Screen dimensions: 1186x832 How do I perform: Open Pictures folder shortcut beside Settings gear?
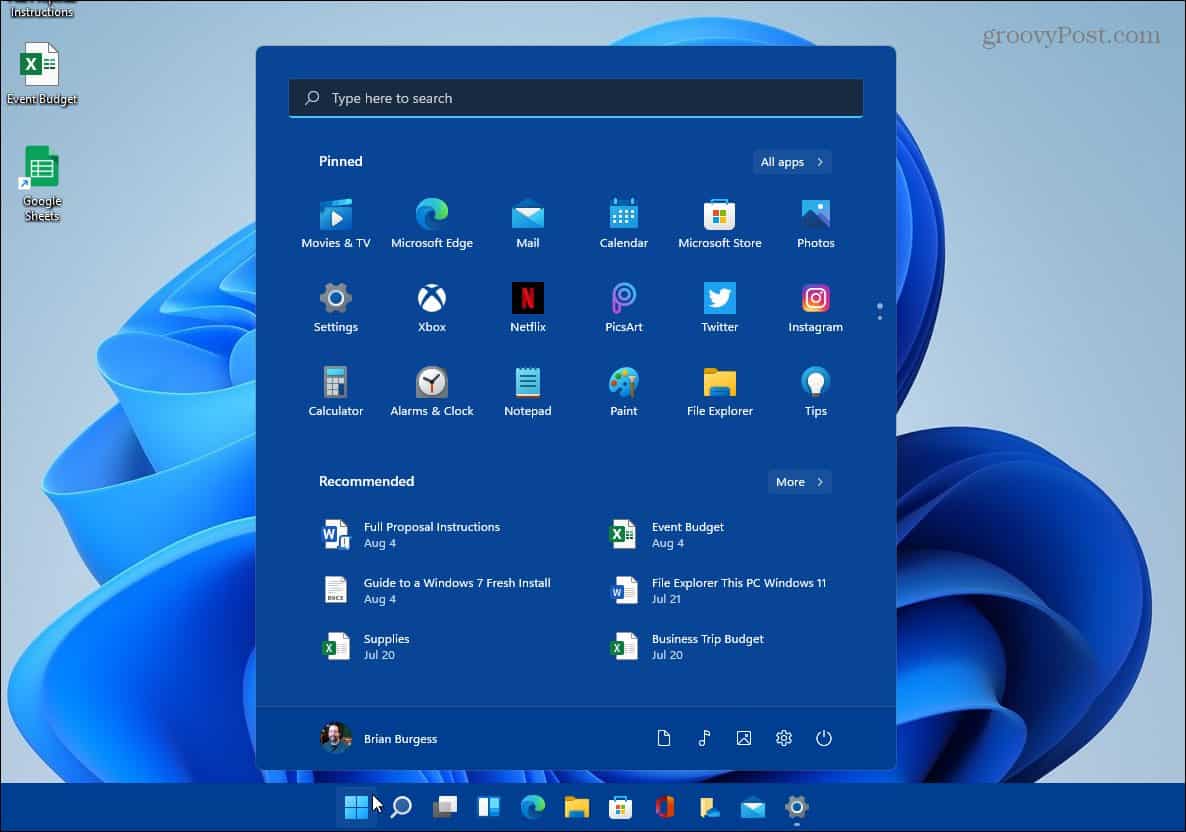click(x=743, y=738)
